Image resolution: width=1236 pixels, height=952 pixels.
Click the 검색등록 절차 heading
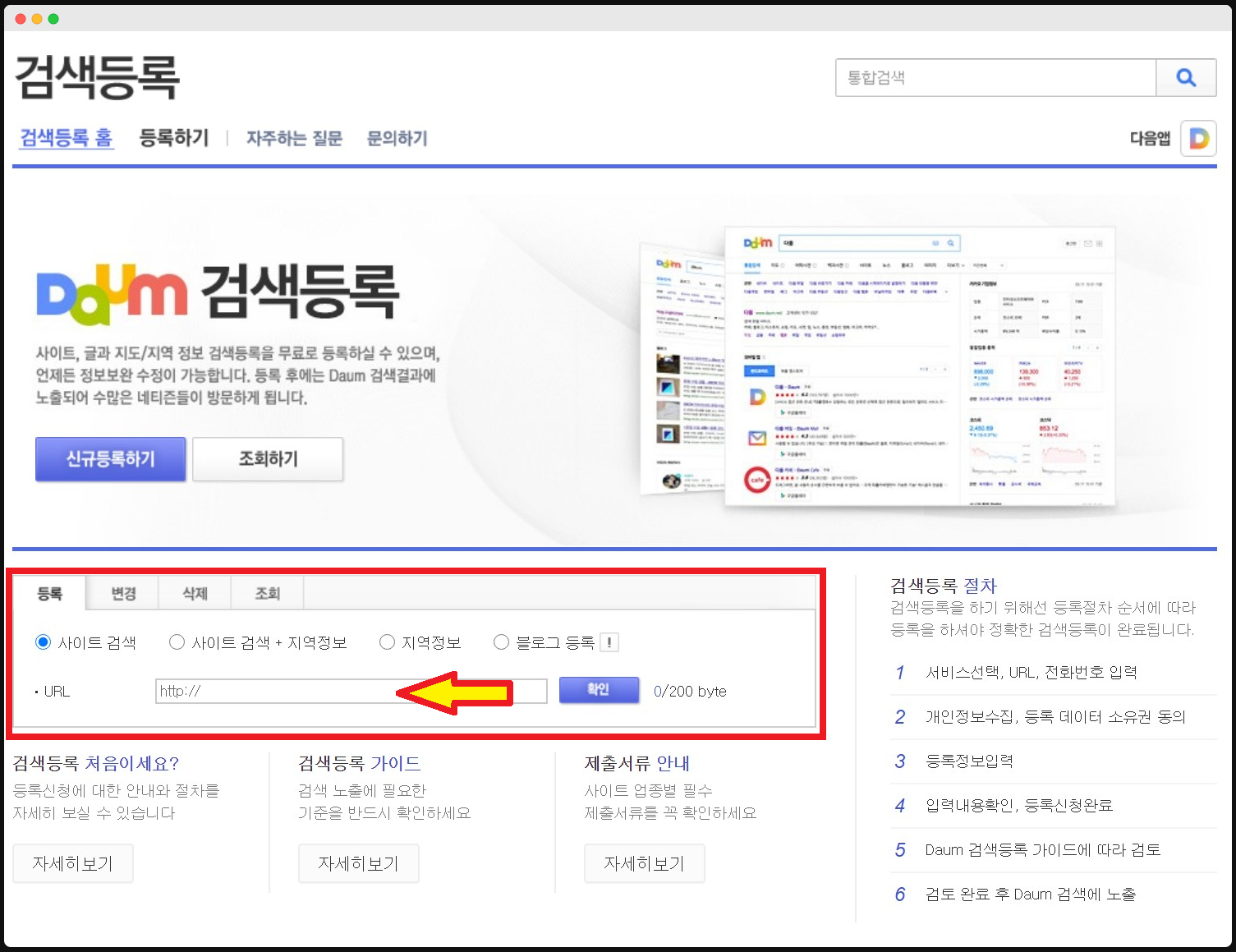[x=944, y=586]
